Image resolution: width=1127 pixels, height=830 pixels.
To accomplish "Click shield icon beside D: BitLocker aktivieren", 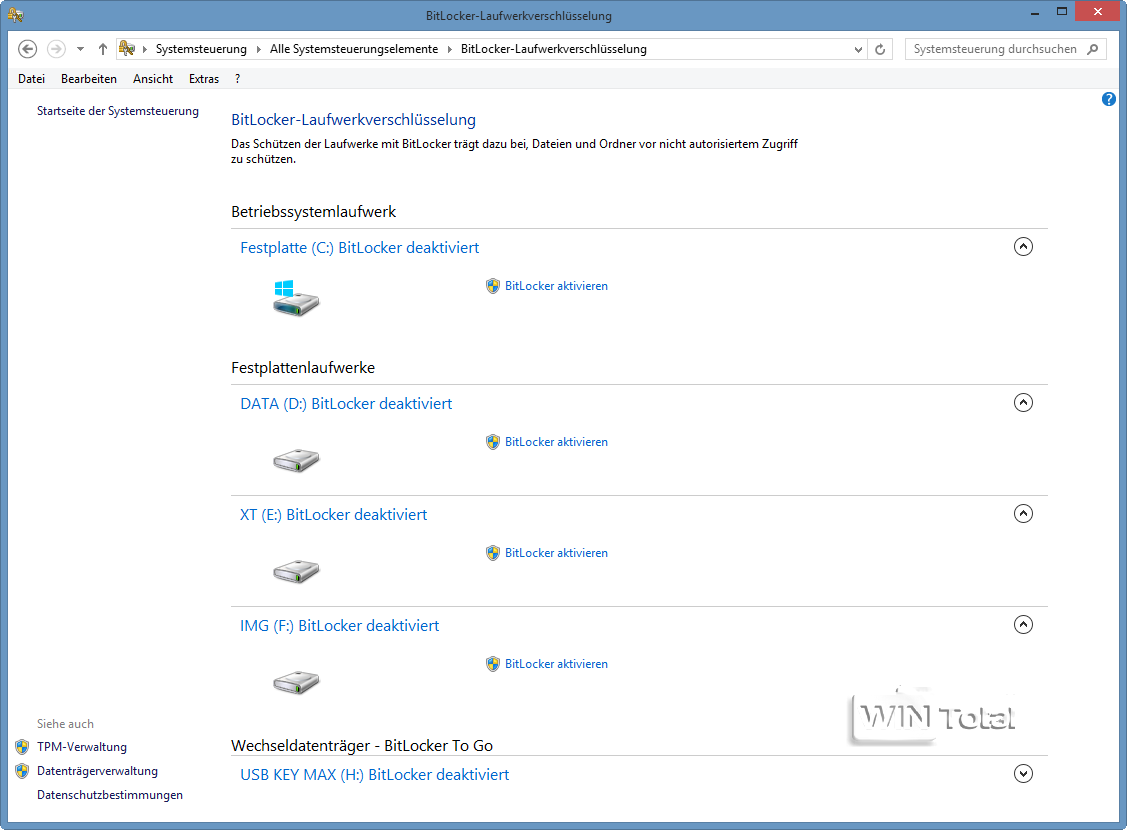I will pos(492,442).
